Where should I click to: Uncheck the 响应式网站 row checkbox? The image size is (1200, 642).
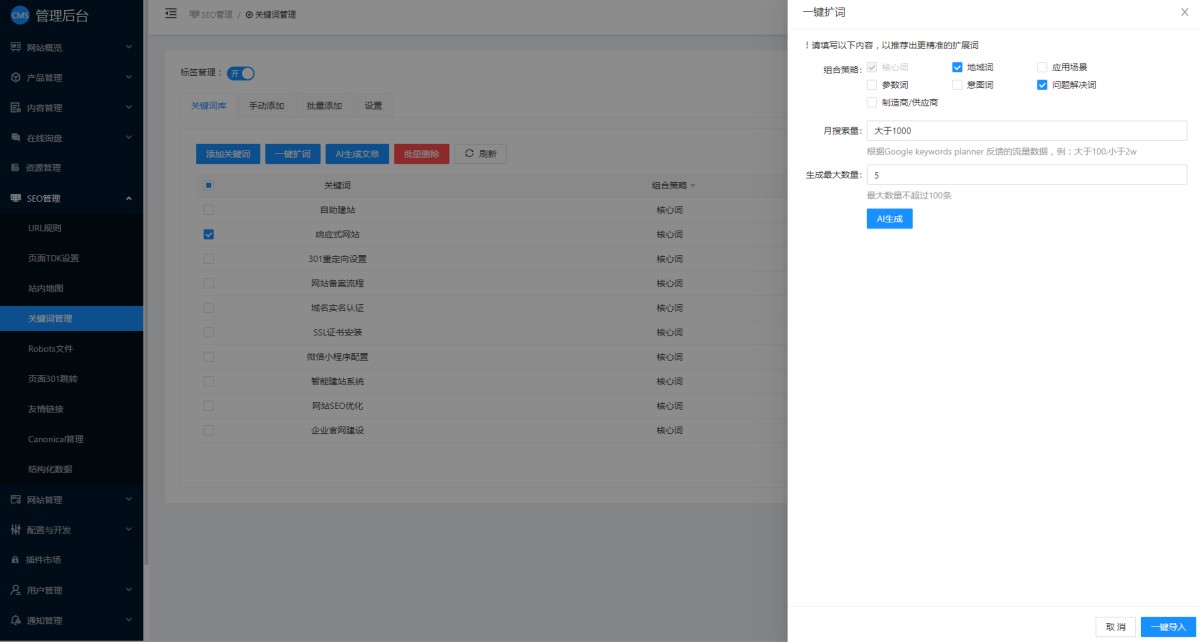[208, 234]
